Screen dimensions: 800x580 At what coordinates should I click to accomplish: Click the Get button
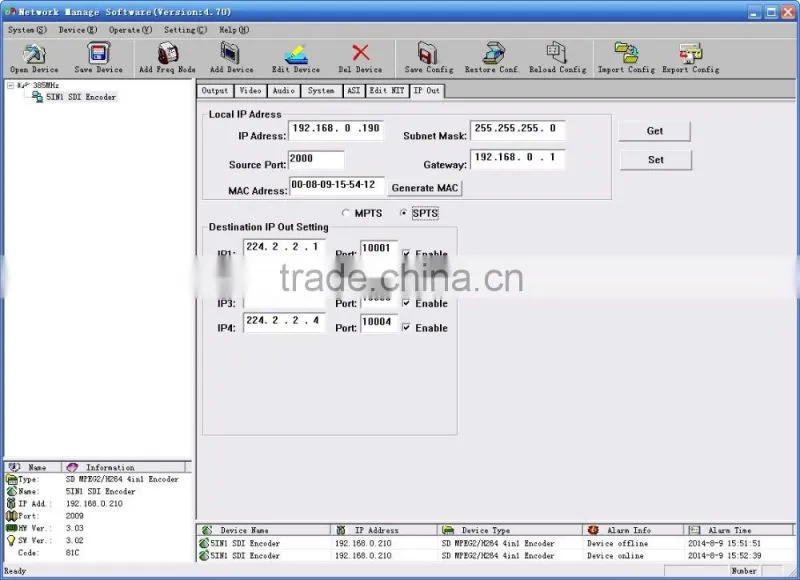tap(655, 131)
